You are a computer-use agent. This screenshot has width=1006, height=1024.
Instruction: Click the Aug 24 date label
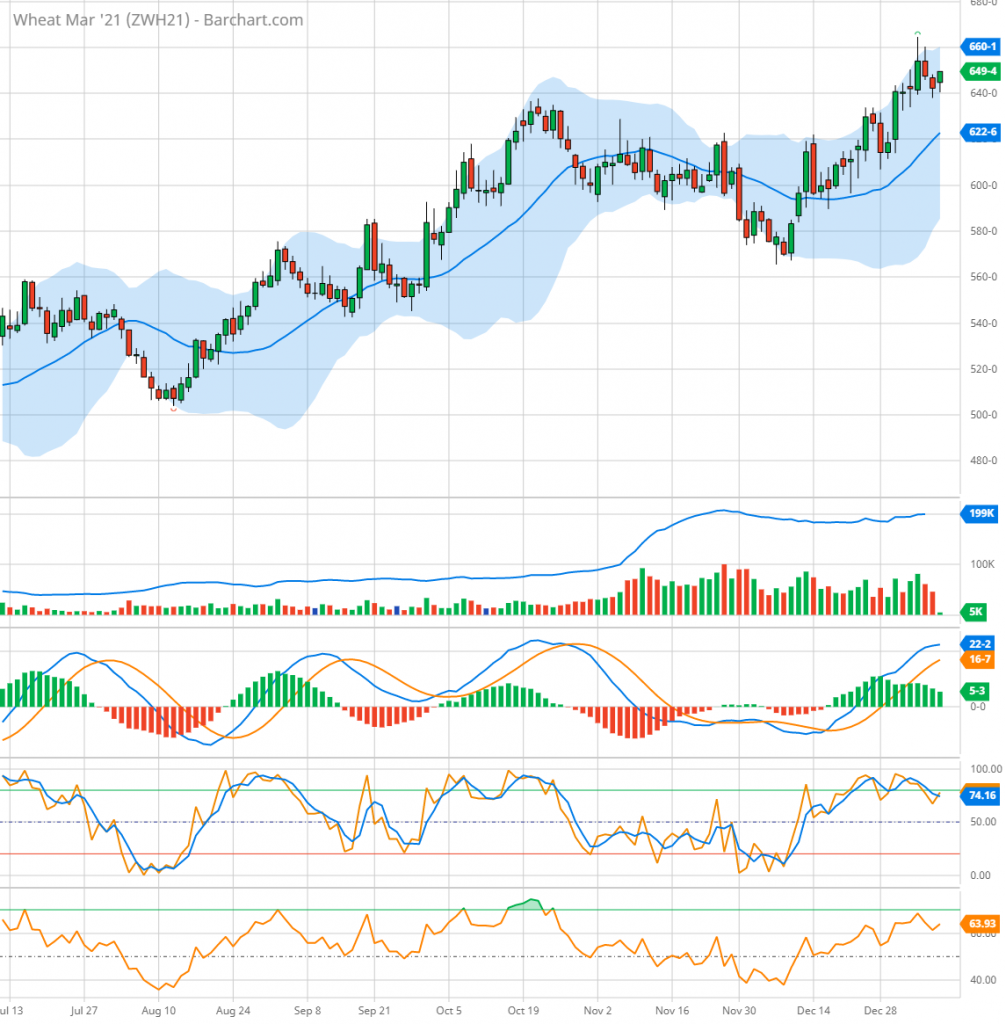pyautogui.click(x=233, y=1010)
